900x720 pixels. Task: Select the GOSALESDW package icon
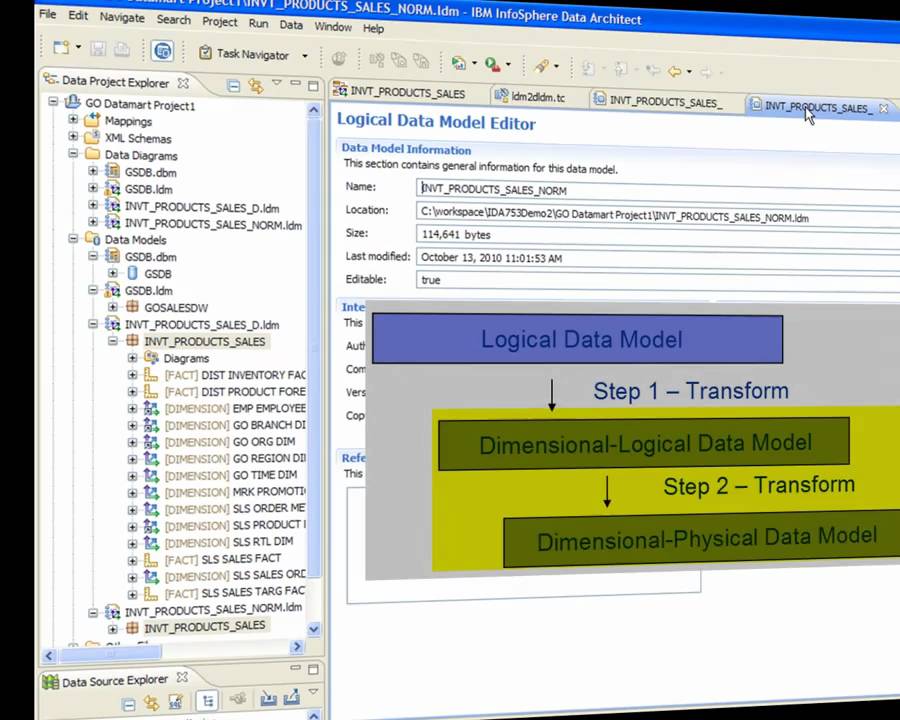132,307
